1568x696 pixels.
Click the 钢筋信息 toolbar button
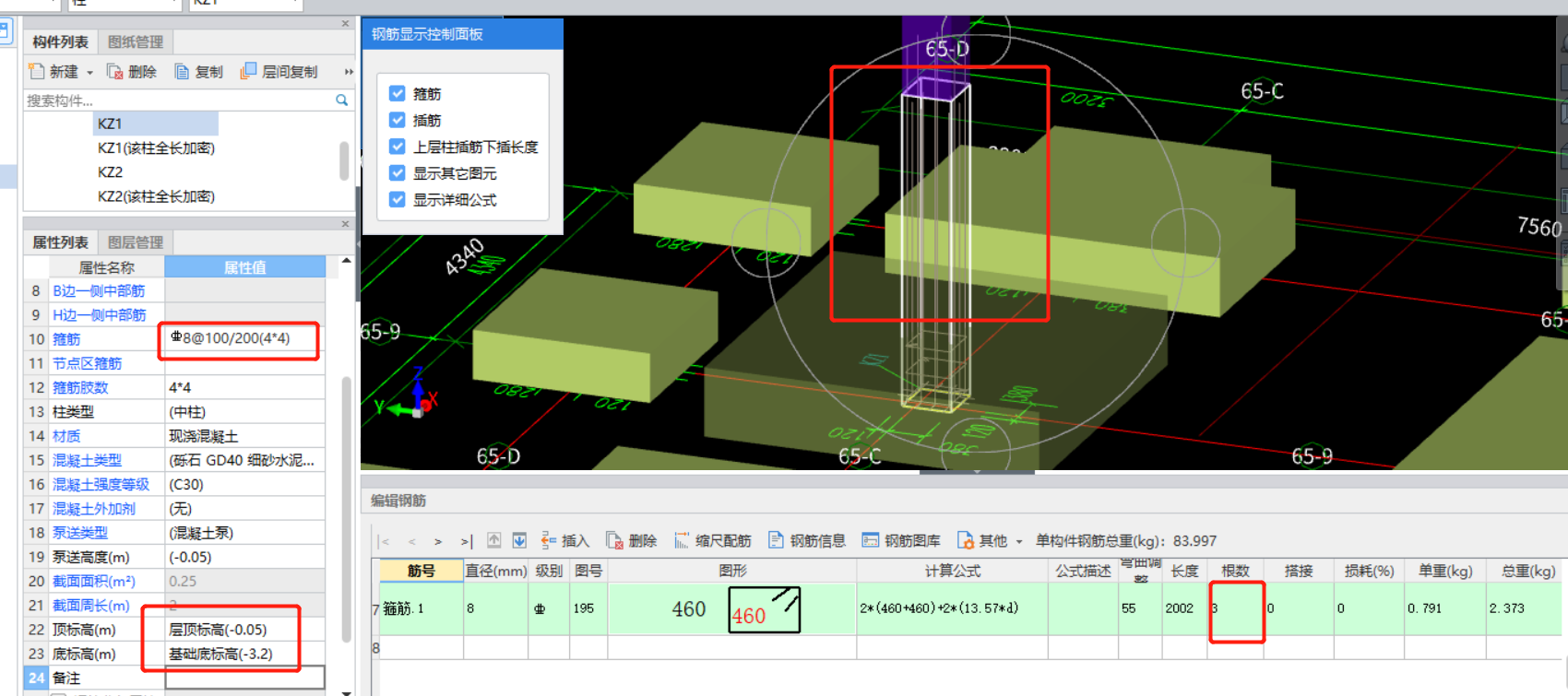click(807, 540)
